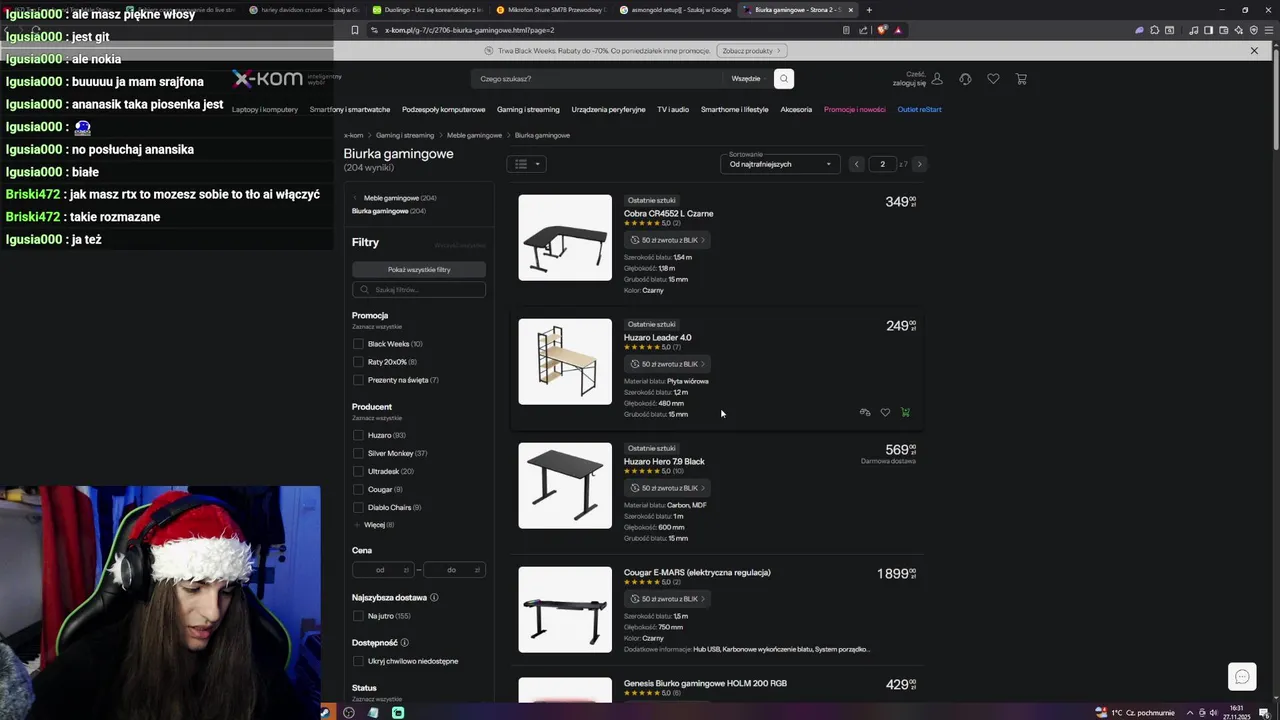The image size is (1280, 720).
Task: Add Huzaro Leader 4.0 to wishlist heart
Action: (885, 412)
